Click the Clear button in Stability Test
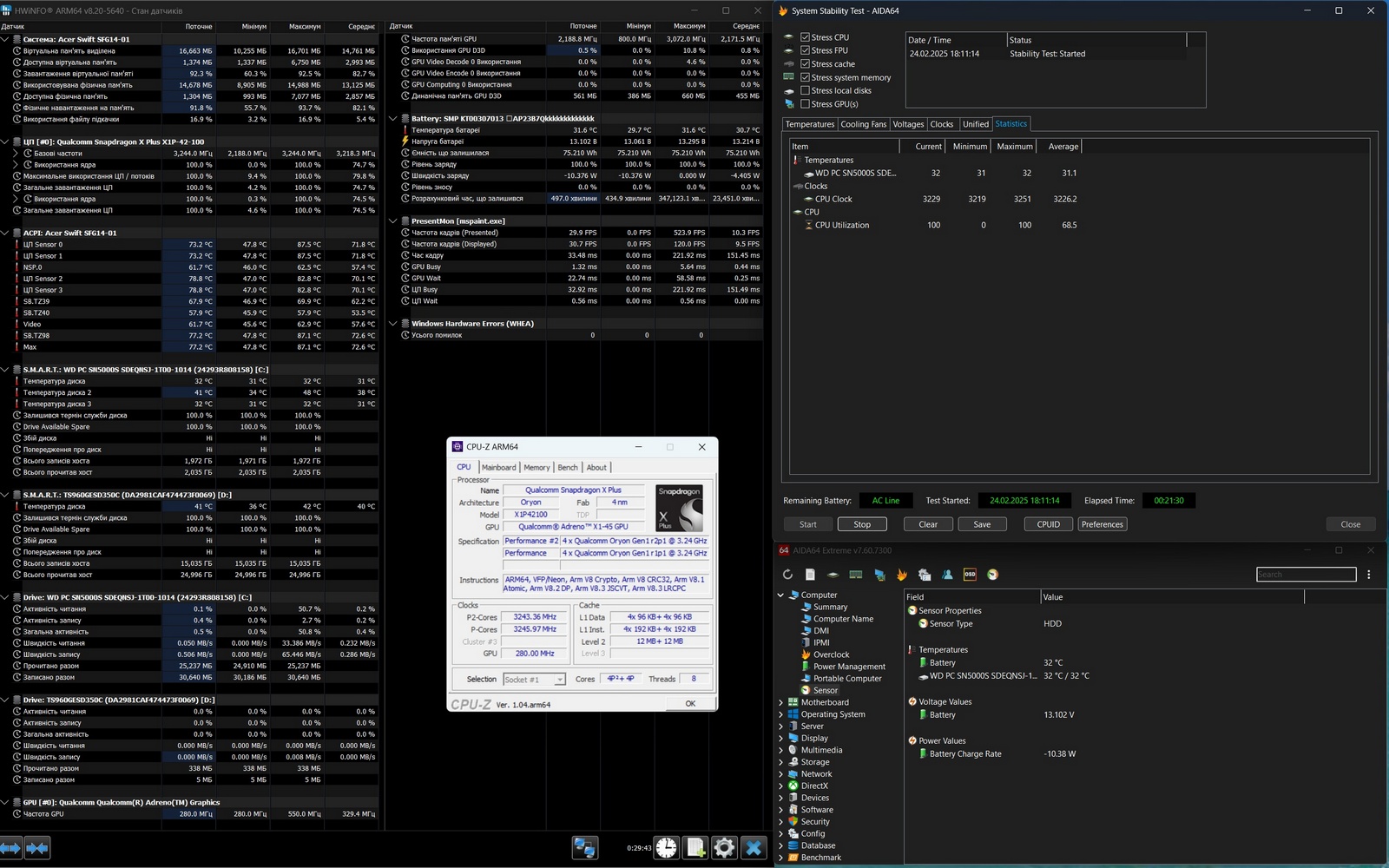The width and height of the screenshot is (1389, 868). coord(928,524)
